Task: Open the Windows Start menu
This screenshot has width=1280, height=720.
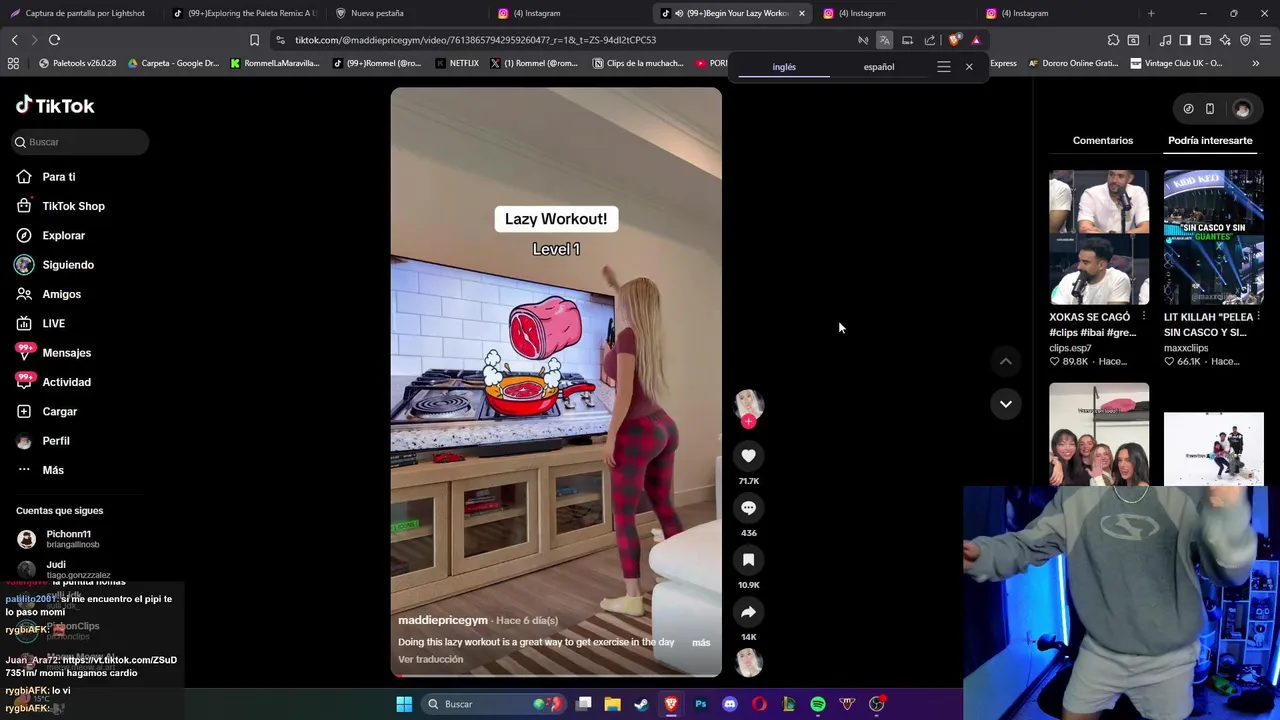Action: click(x=404, y=704)
